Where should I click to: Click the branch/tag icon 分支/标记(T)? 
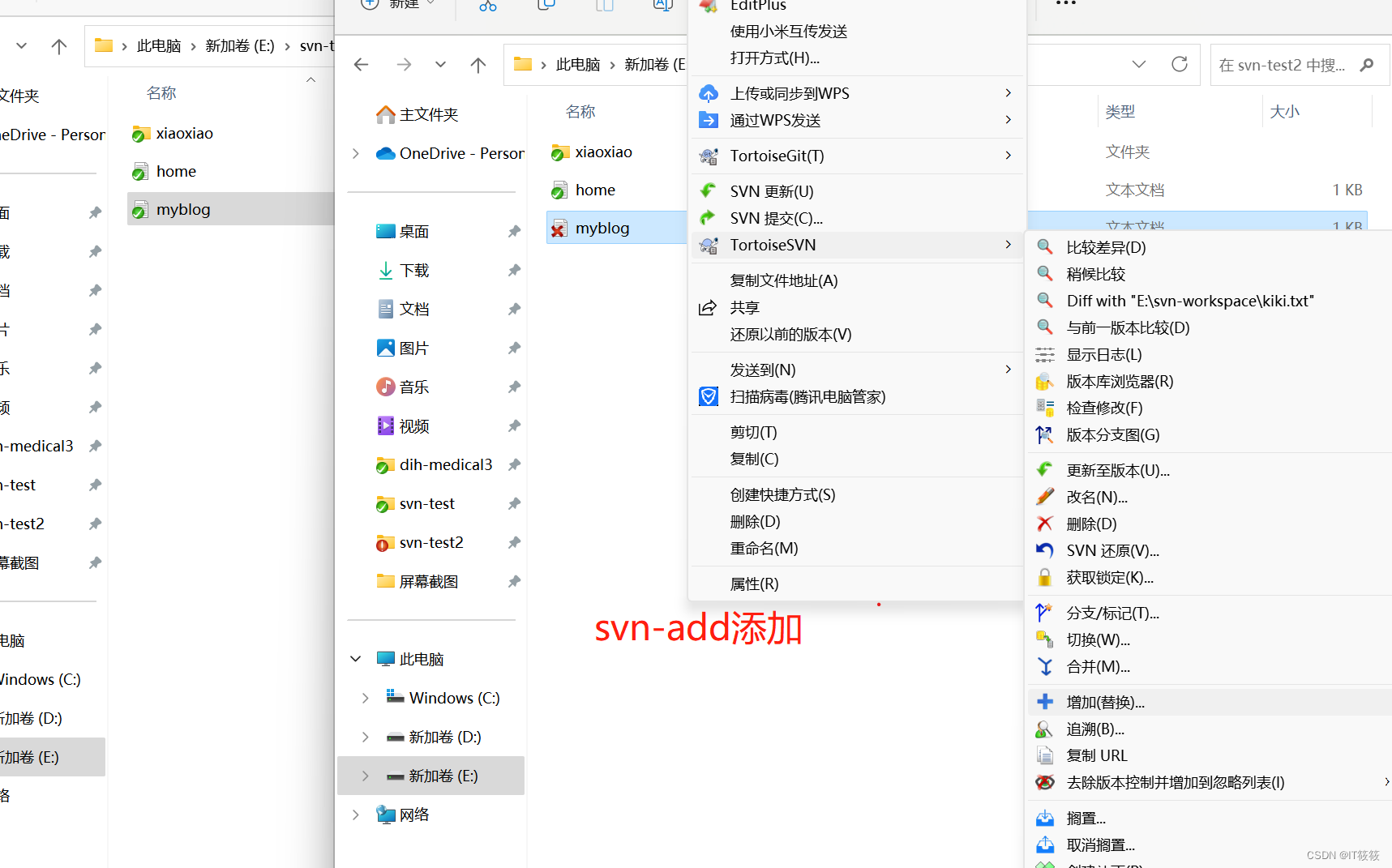click(x=1045, y=613)
